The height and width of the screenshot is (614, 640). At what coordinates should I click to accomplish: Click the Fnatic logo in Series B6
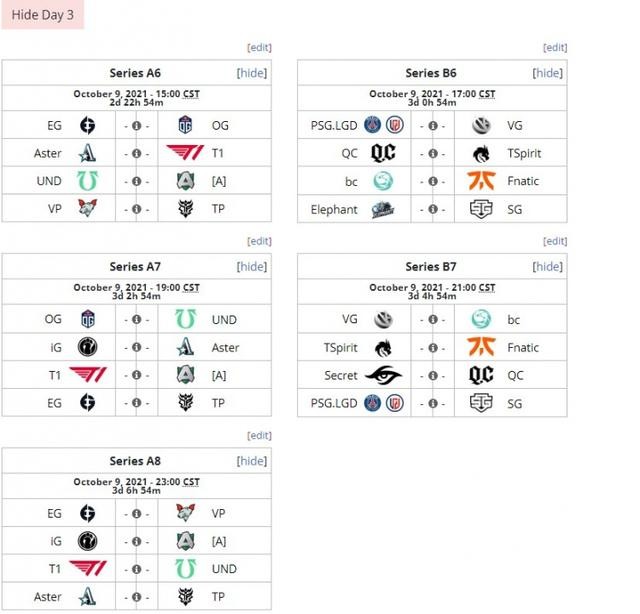click(481, 182)
